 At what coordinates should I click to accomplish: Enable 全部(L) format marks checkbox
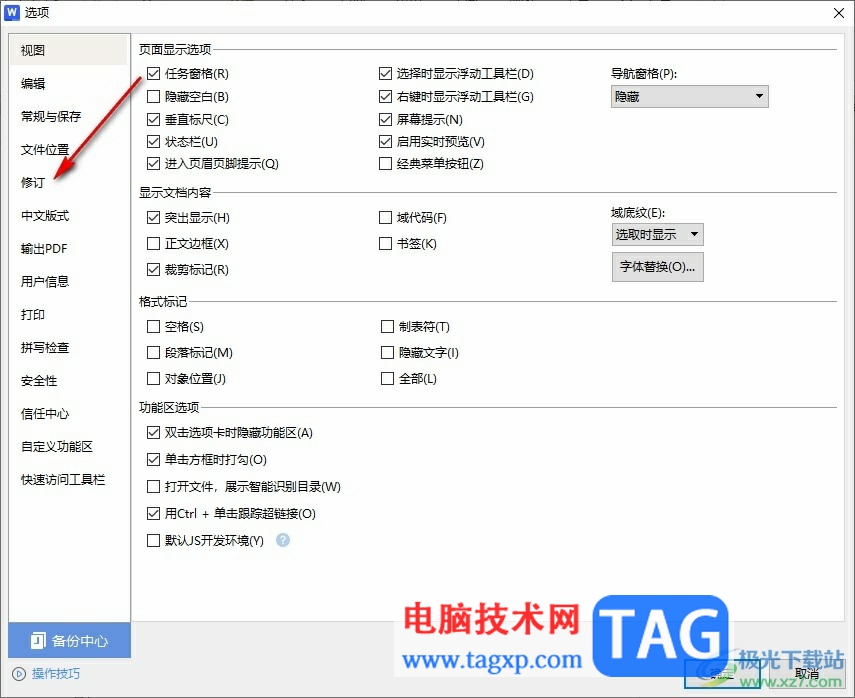pyautogui.click(x=387, y=378)
